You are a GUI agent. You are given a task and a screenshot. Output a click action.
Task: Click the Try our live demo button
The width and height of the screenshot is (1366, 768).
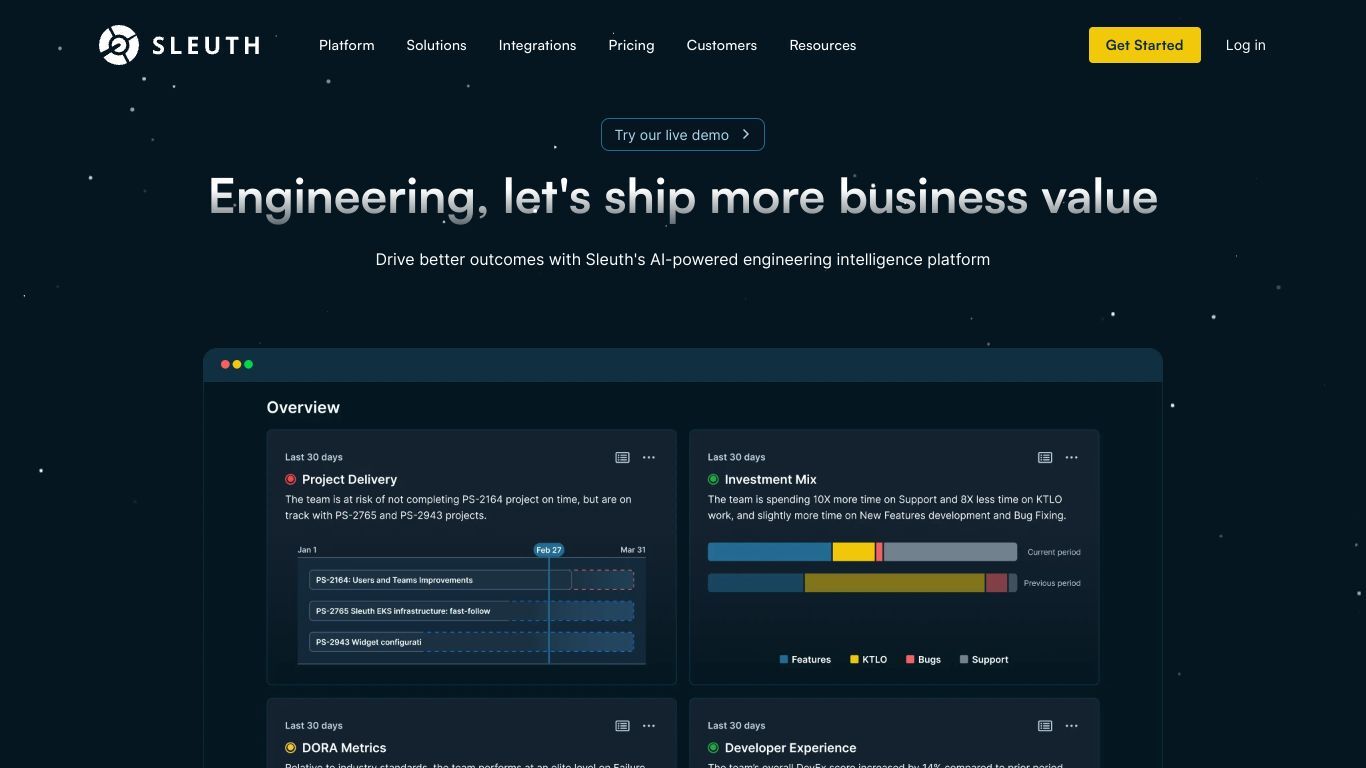pyautogui.click(x=683, y=135)
